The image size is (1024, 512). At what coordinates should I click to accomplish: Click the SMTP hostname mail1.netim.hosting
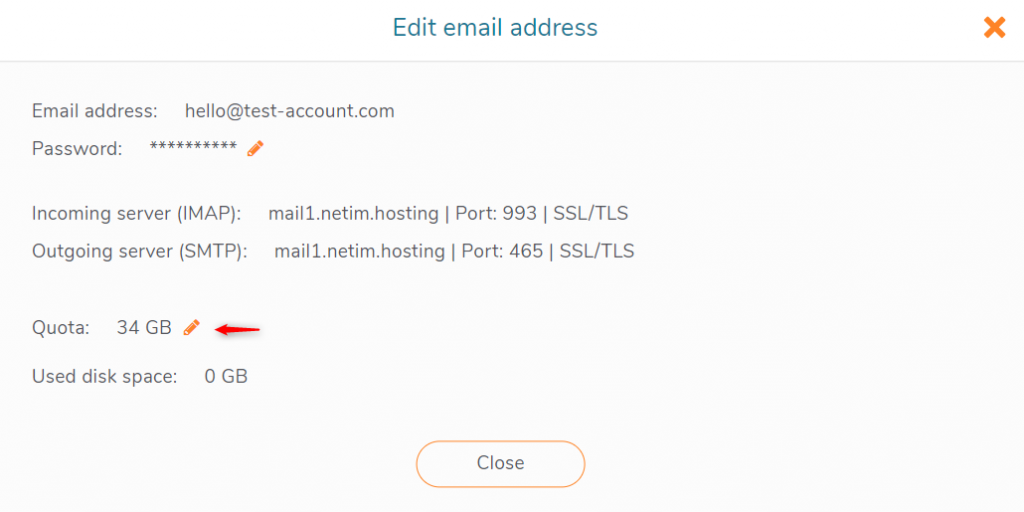pos(359,251)
